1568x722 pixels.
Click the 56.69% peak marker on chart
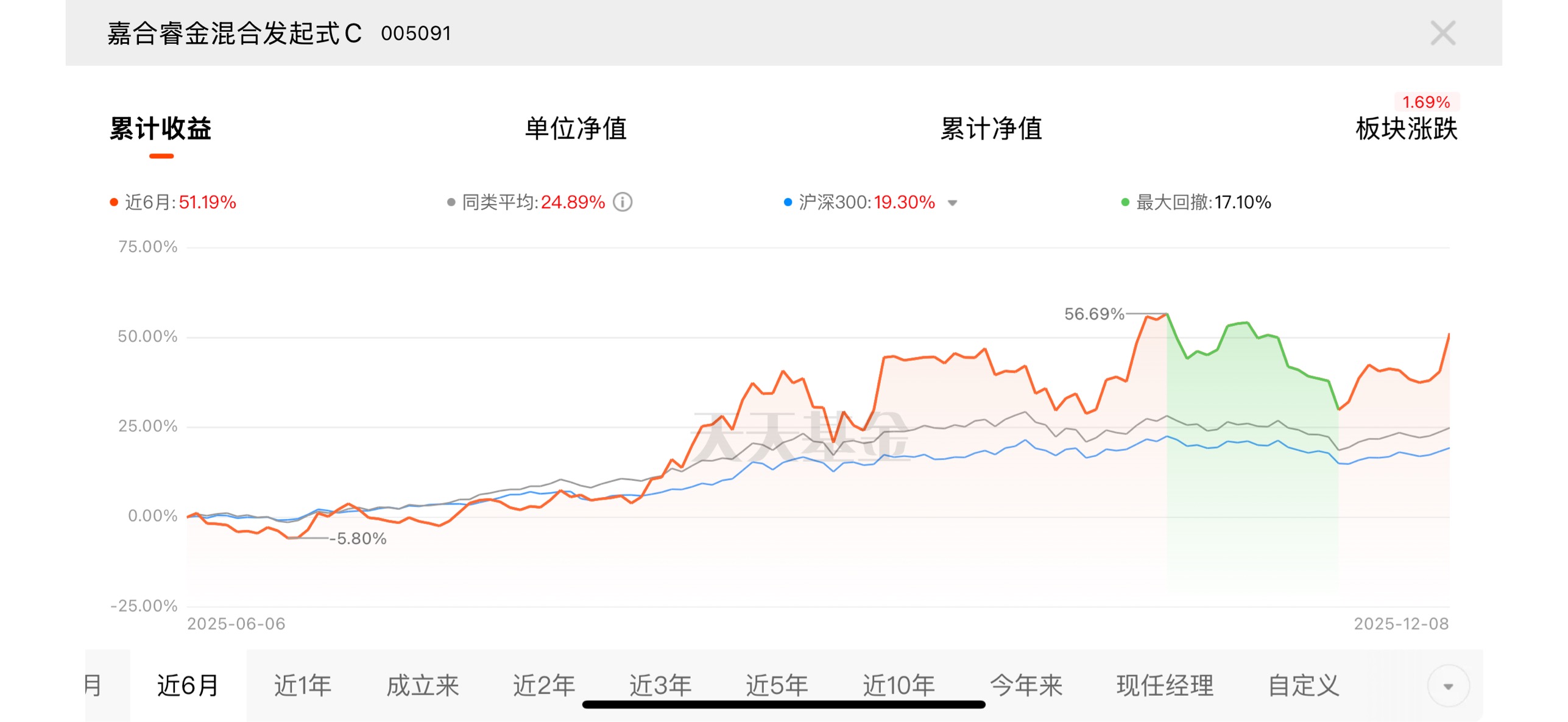coord(1094,314)
